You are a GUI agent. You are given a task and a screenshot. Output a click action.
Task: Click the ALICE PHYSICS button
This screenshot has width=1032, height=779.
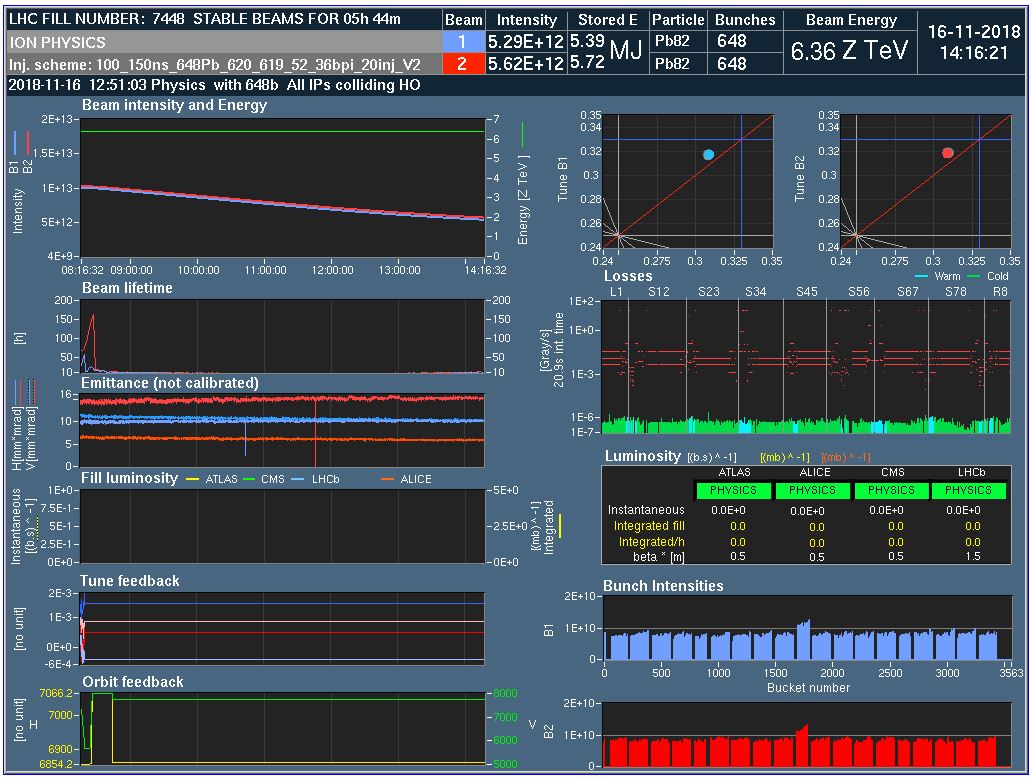[812, 491]
